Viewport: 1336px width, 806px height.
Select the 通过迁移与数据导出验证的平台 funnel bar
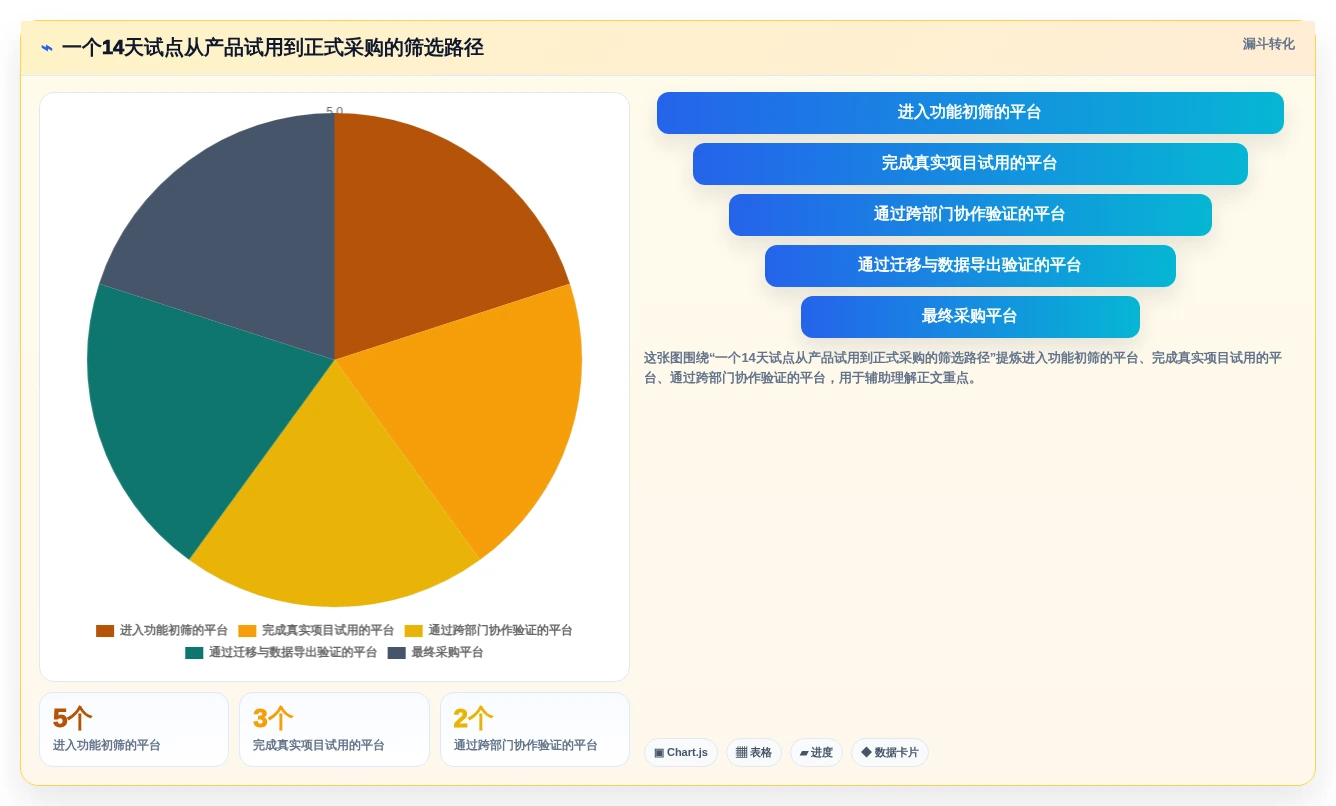point(970,266)
